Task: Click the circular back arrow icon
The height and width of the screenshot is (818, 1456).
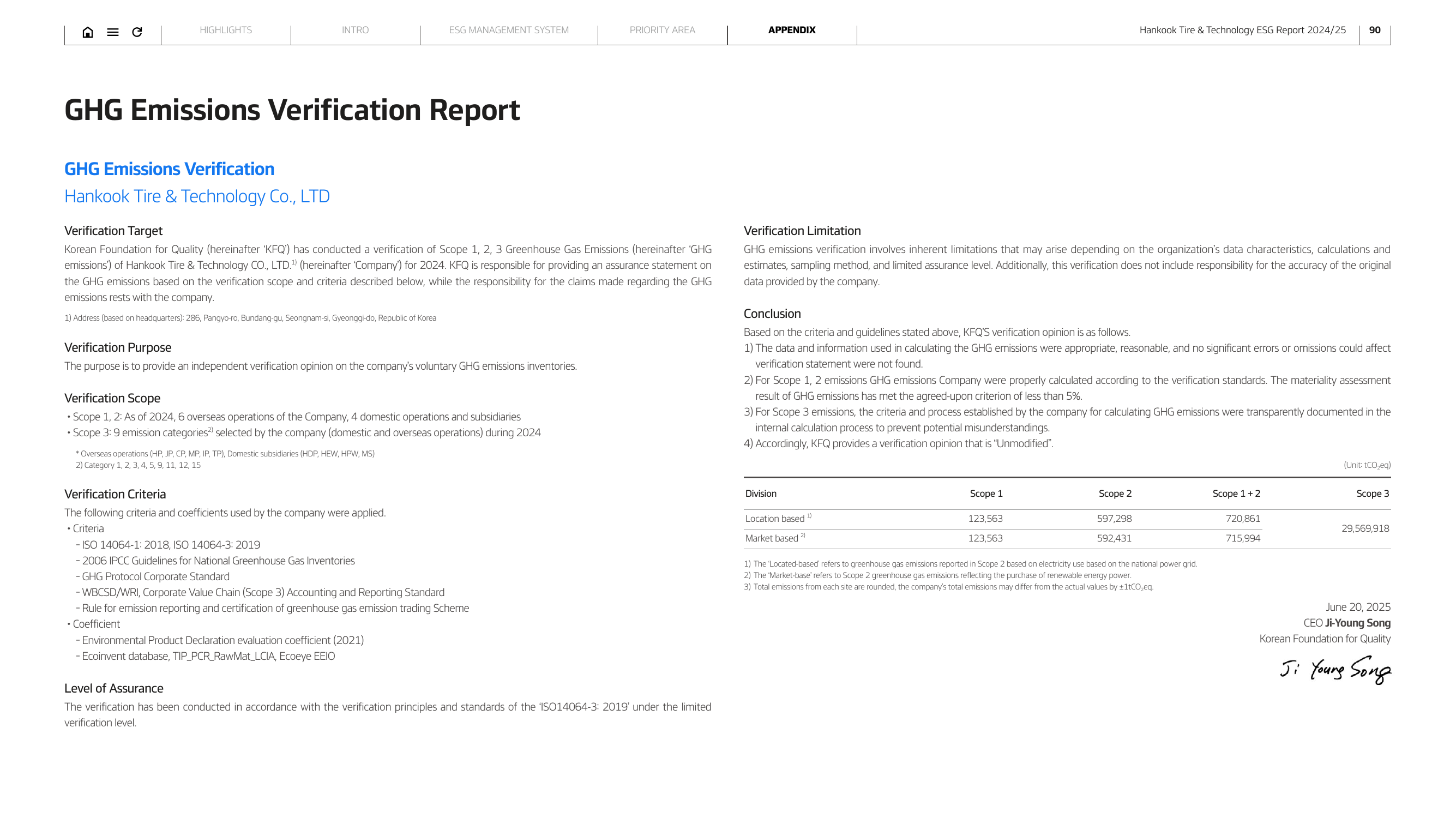Action: 137,32
